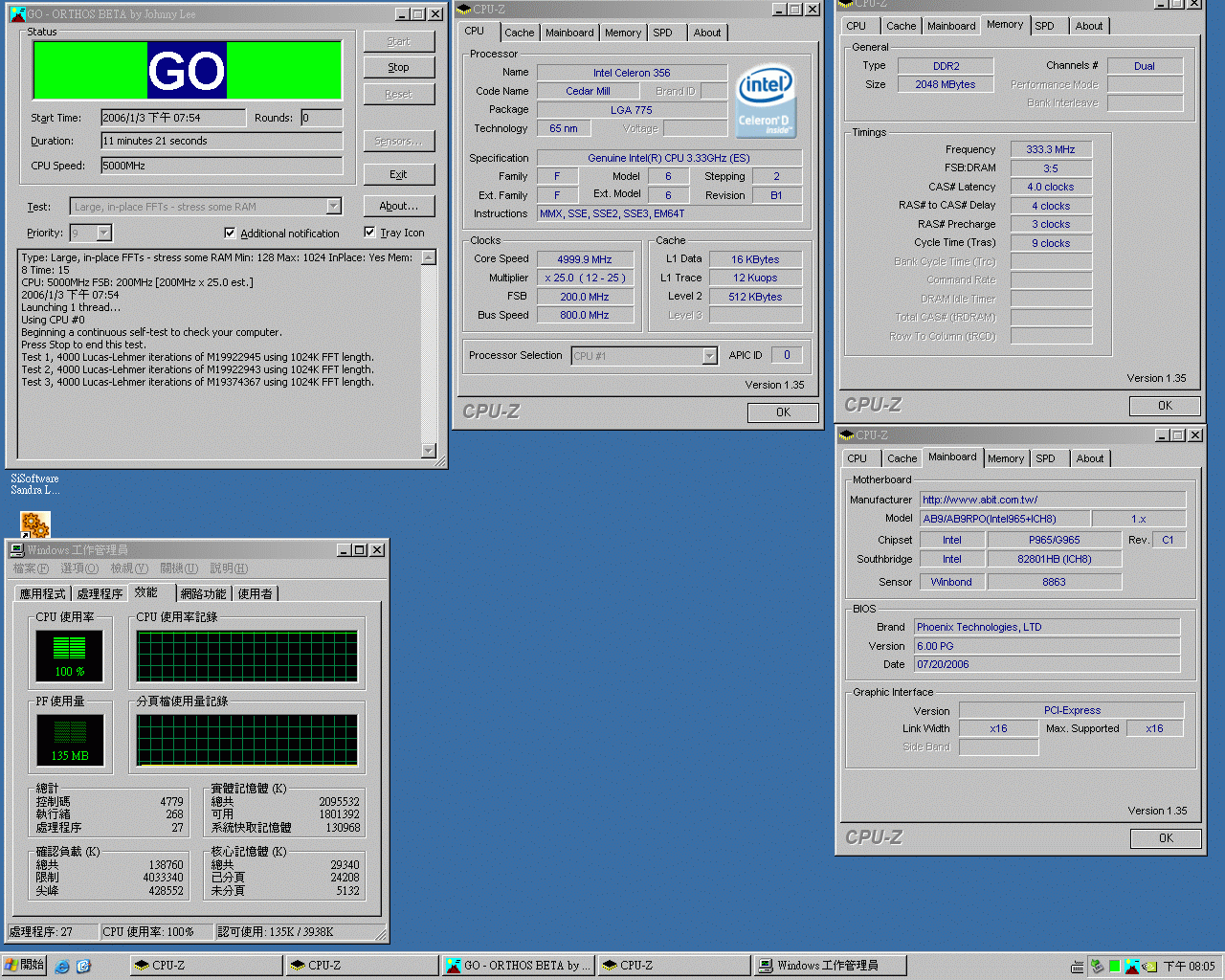Open the Priority dropdown in ORTHOS
The image size is (1225, 980).
click(x=104, y=233)
